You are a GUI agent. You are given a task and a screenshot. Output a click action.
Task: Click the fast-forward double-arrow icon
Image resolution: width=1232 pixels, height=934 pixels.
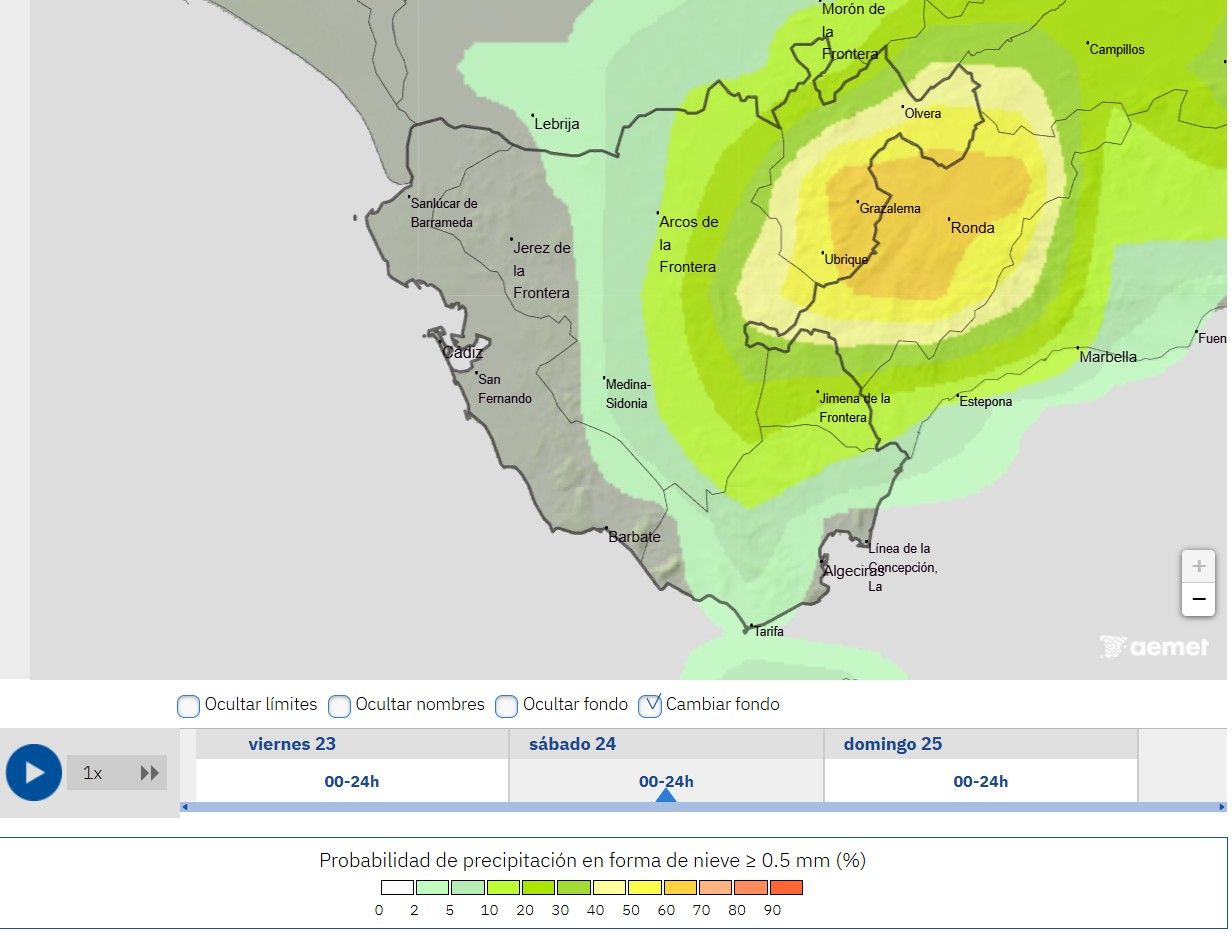coord(150,772)
